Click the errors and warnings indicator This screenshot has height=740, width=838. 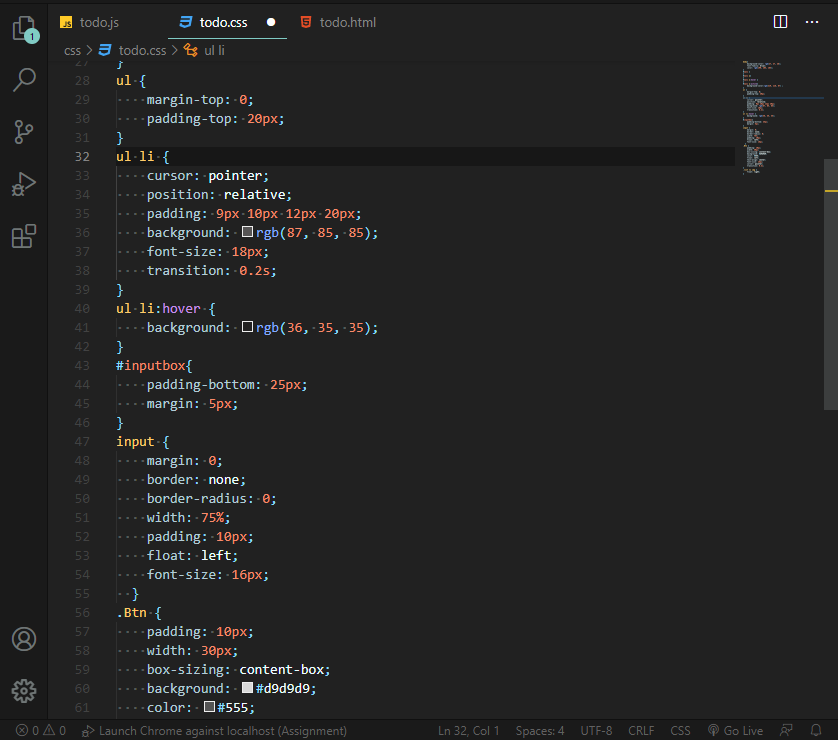click(41, 730)
